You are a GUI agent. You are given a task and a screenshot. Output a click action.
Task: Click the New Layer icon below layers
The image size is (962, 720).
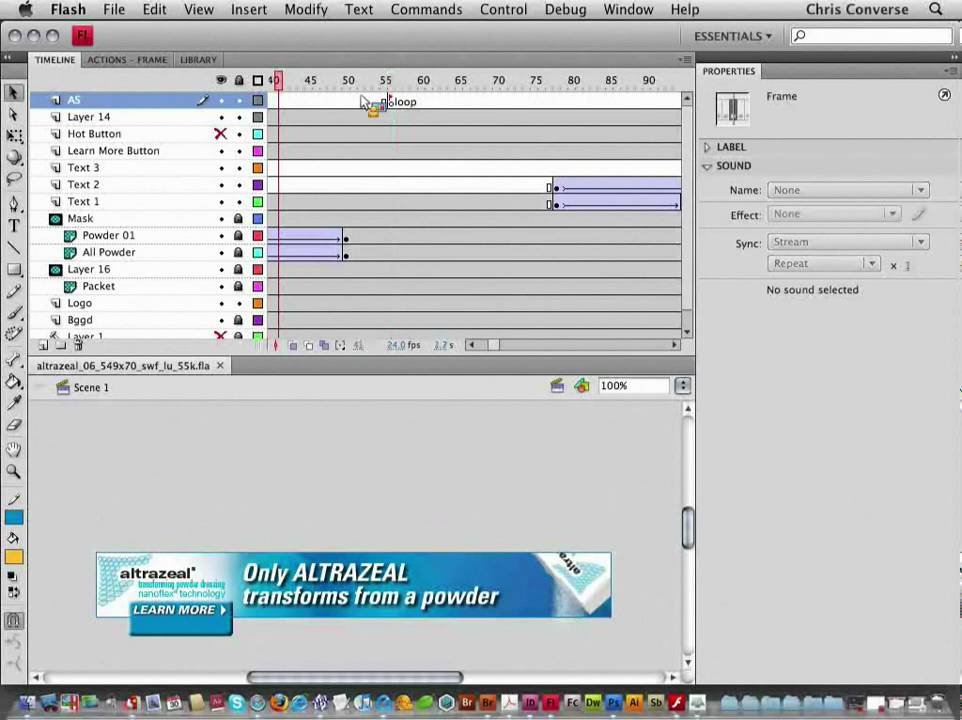pos(43,346)
